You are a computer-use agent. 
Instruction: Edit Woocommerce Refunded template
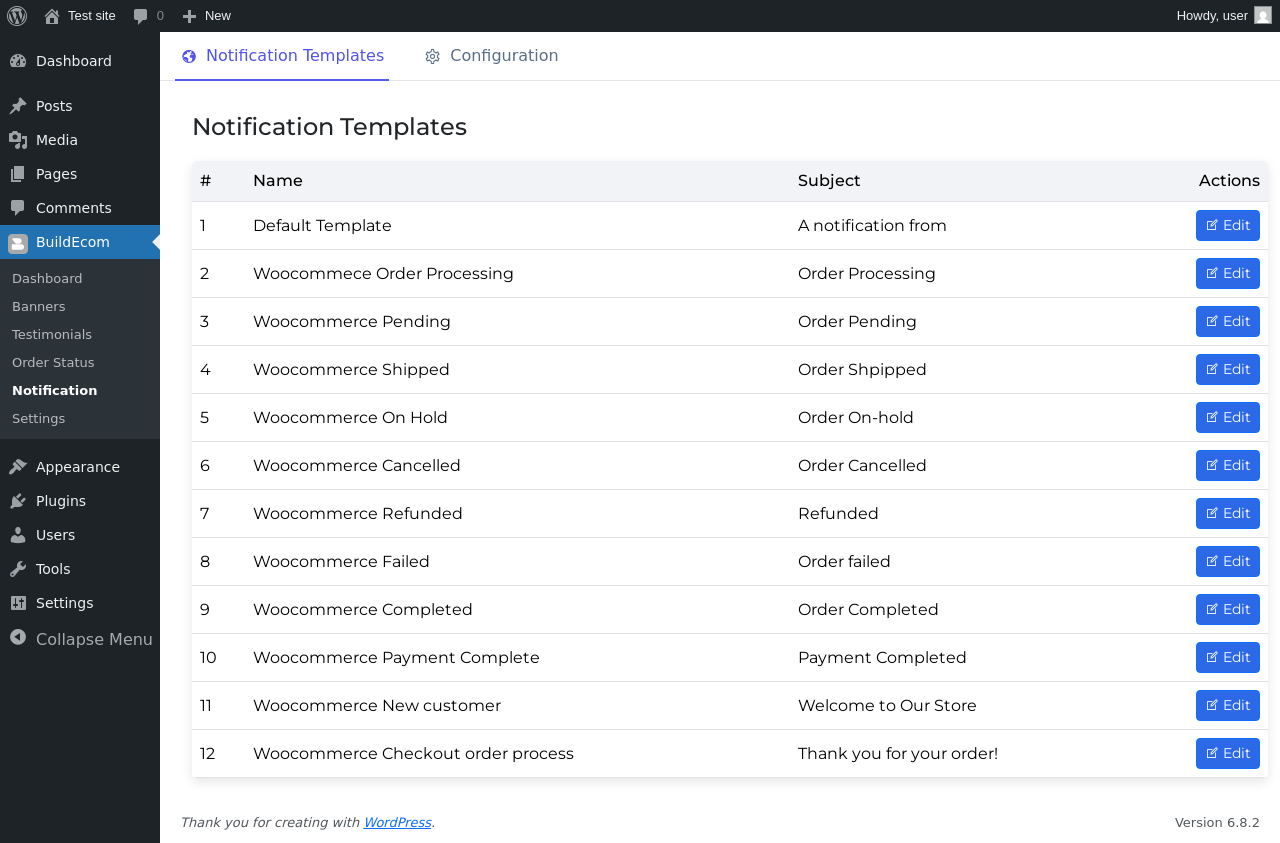coord(1228,513)
